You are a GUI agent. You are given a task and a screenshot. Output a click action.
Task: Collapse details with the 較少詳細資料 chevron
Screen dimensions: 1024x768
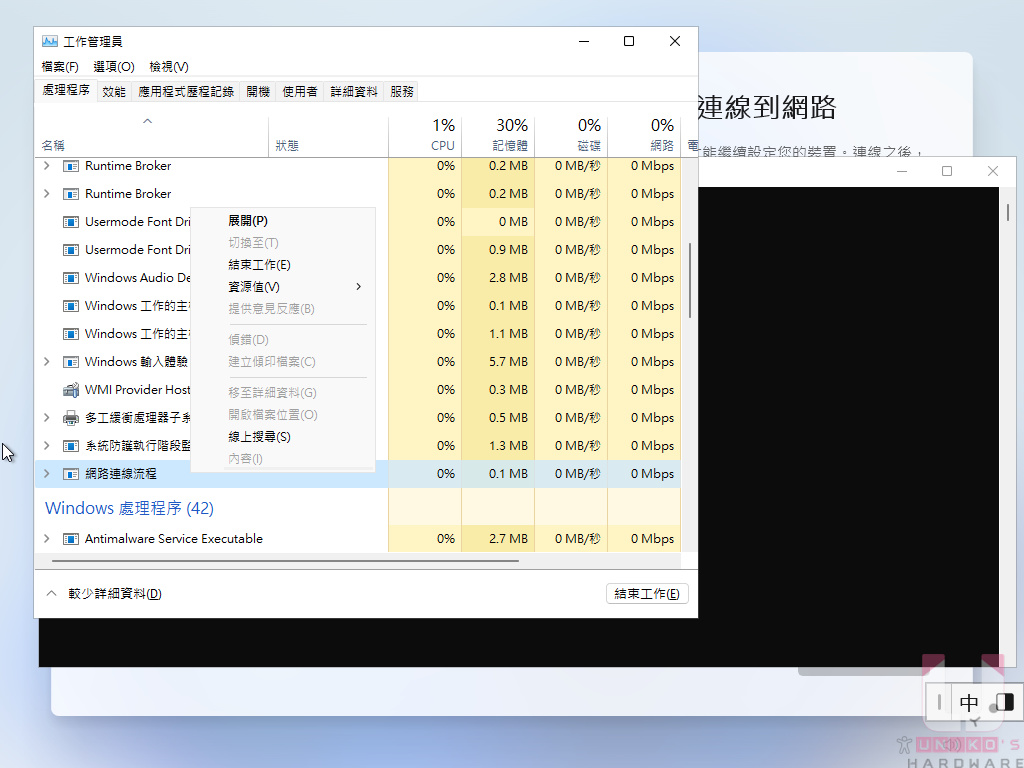pyautogui.click(x=51, y=594)
